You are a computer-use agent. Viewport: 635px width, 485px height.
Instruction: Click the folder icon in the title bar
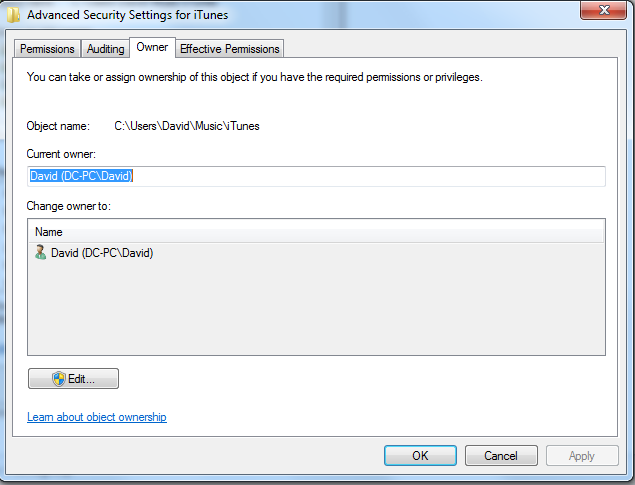click(12, 12)
